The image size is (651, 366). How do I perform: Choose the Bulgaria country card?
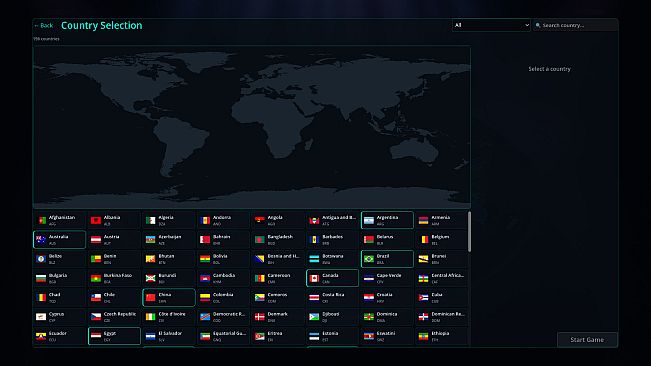coord(59,278)
